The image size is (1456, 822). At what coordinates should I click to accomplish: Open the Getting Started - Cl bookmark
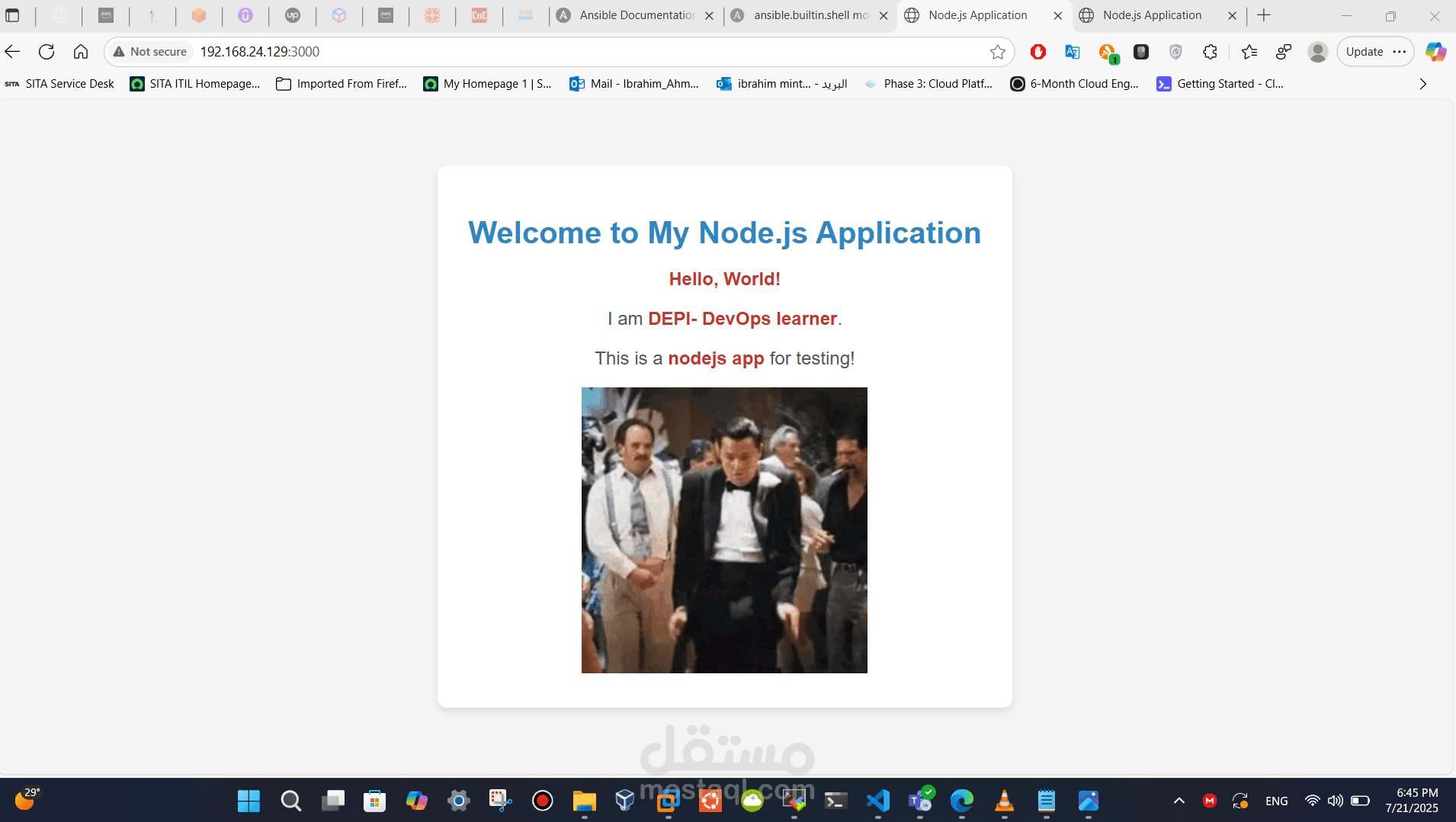point(1220,84)
